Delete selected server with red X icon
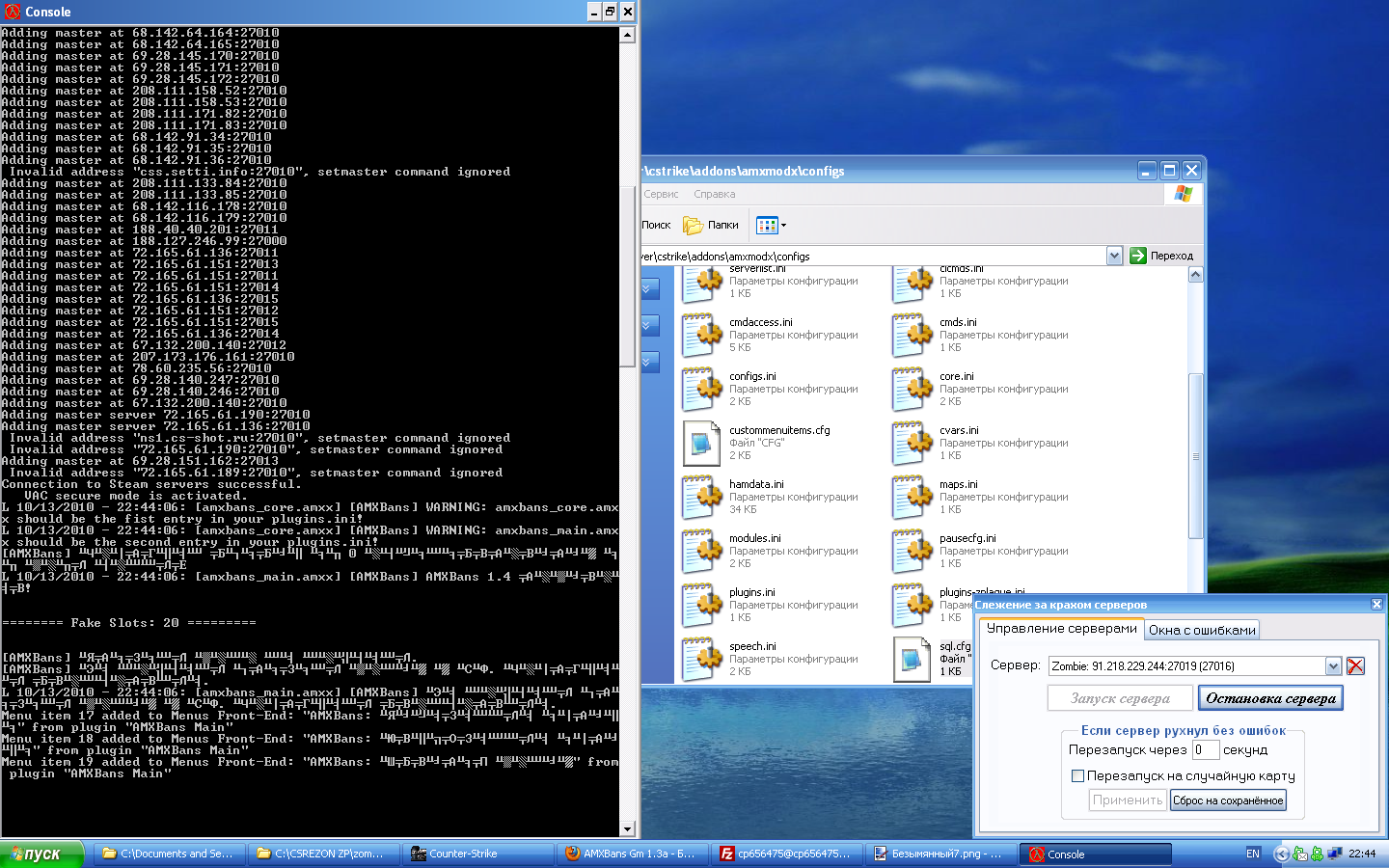Screen dimensions: 1389x868 click(x=1355, y=665)
